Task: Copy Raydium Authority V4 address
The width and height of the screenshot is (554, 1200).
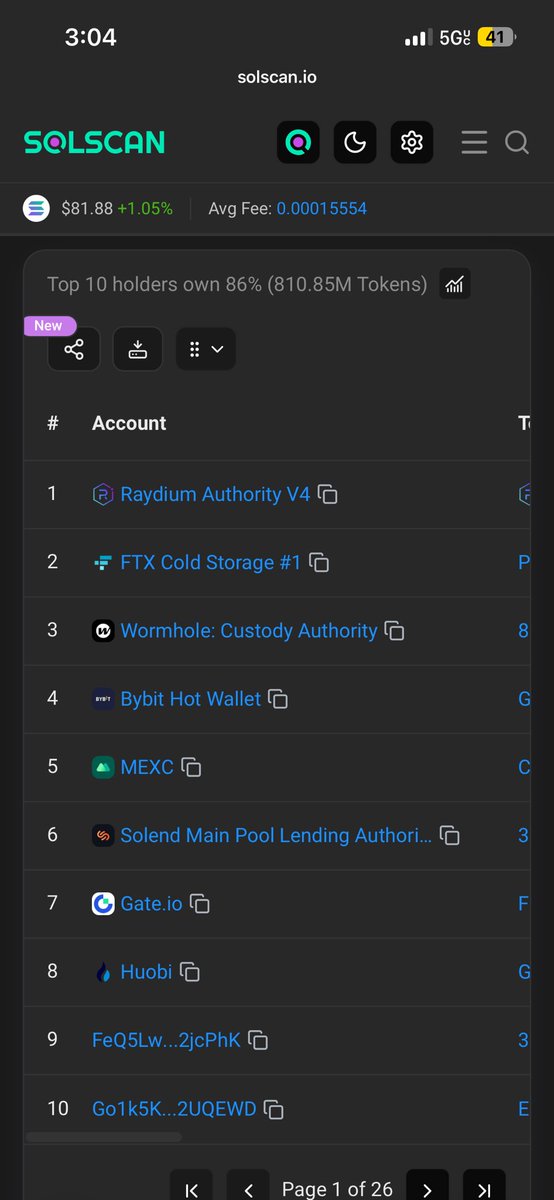Action: [x=328, y=495]
